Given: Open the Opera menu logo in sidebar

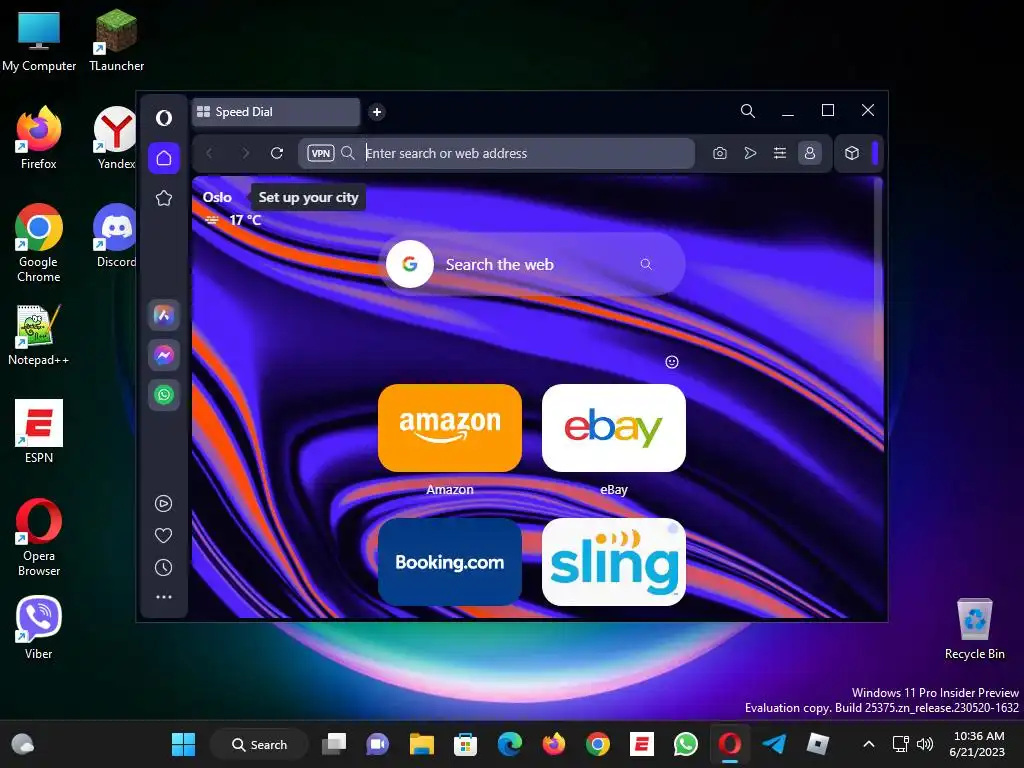Looking at the screenshot, I should coord(164,118).
